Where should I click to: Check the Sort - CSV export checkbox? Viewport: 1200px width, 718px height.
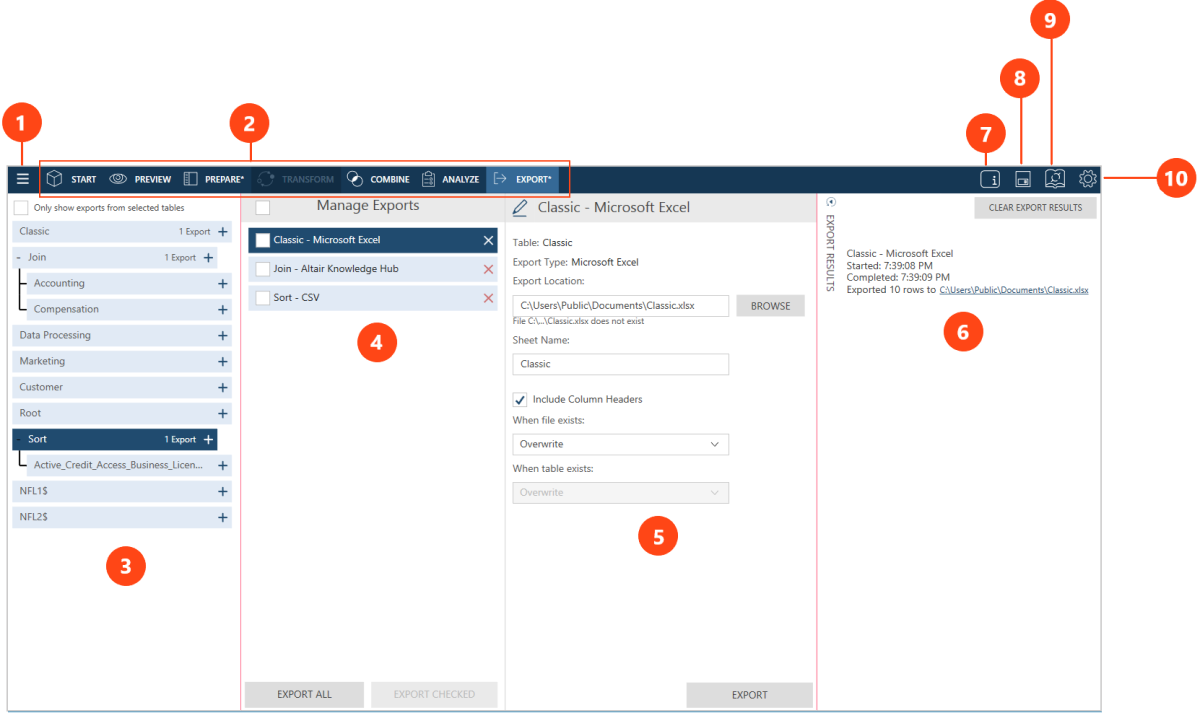262,298
